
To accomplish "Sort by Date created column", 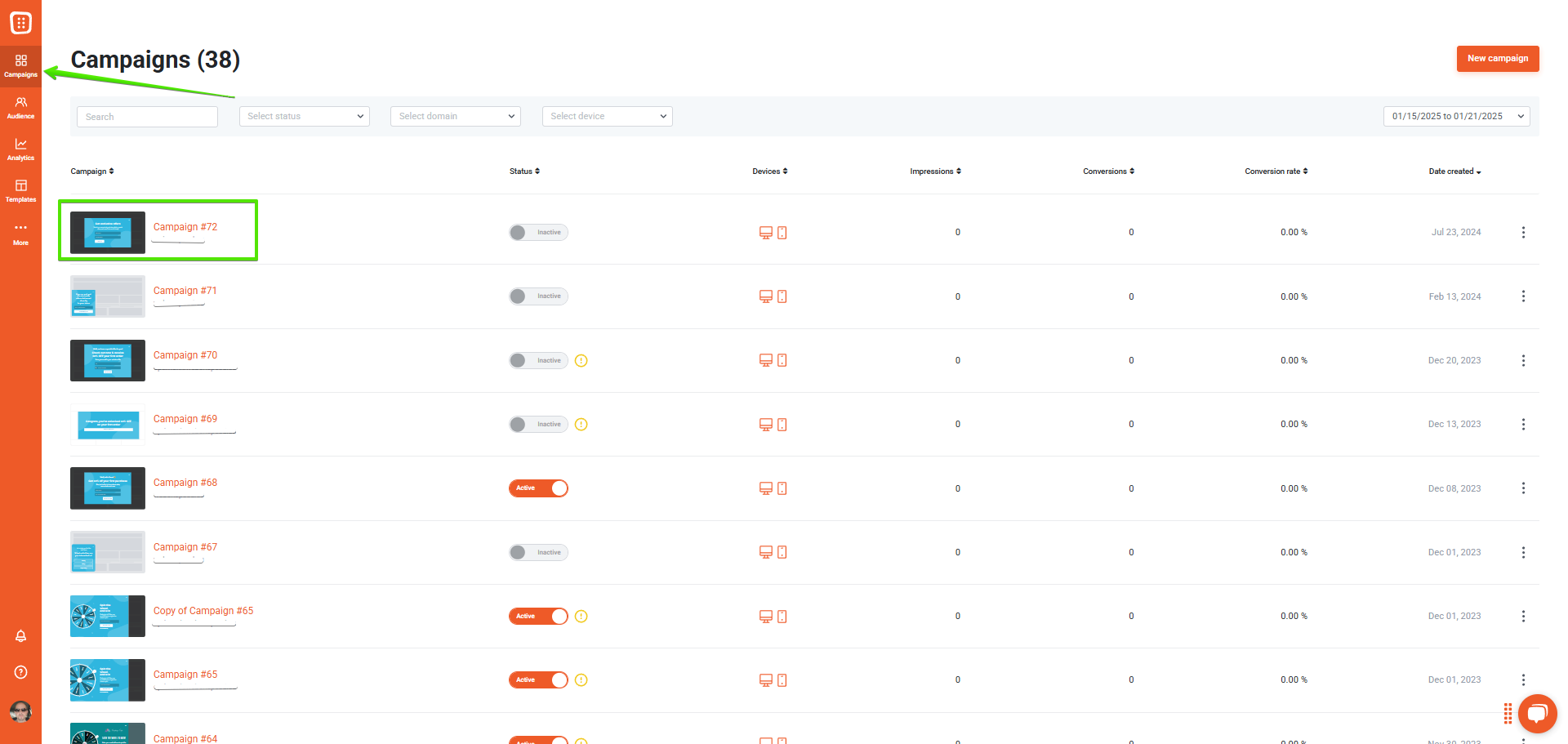I will point(1454,172).
